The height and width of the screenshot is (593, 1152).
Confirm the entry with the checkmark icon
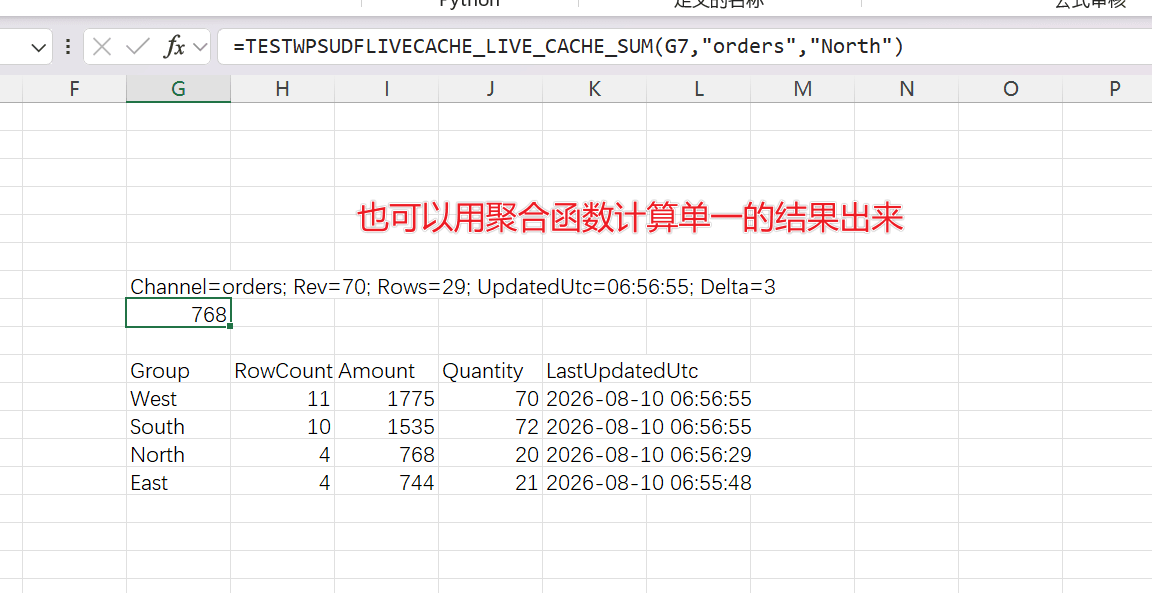click(x=137, y=47)
